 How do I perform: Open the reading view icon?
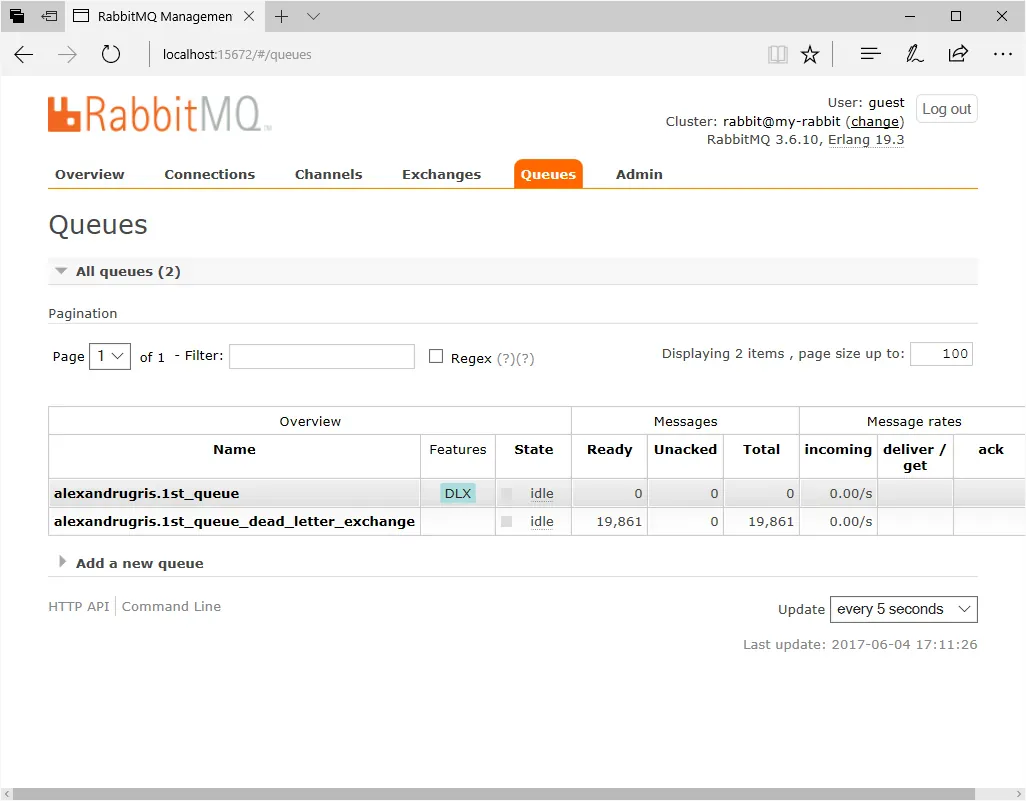[777, 54]
